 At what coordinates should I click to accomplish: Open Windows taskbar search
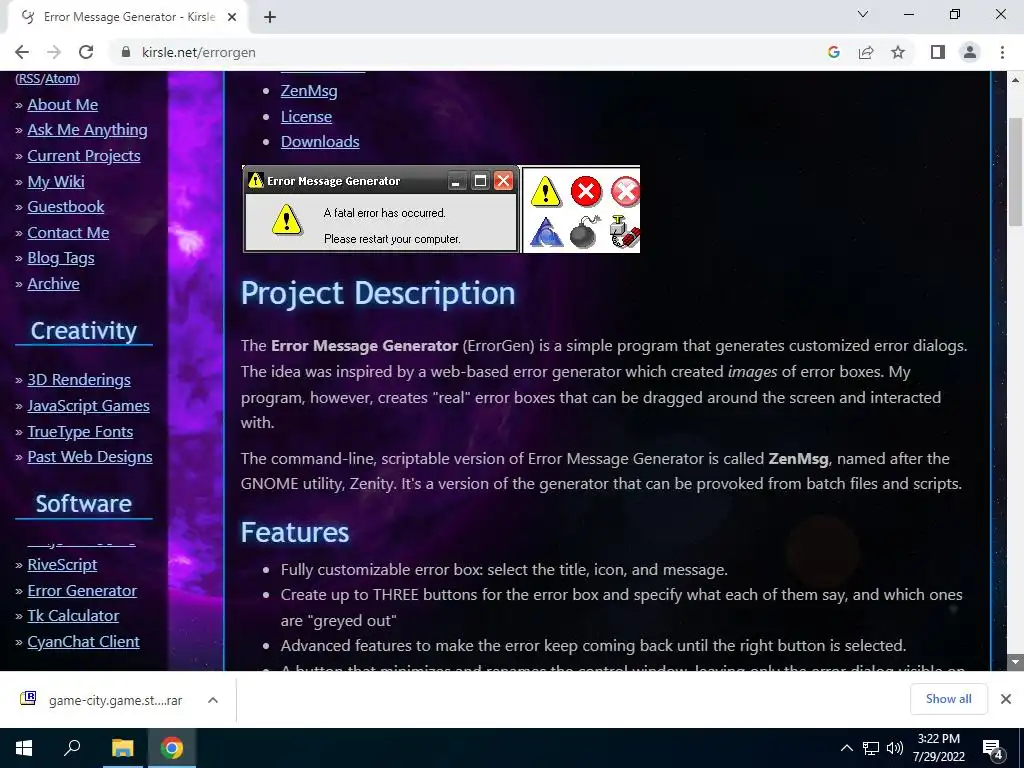(72, 748)
